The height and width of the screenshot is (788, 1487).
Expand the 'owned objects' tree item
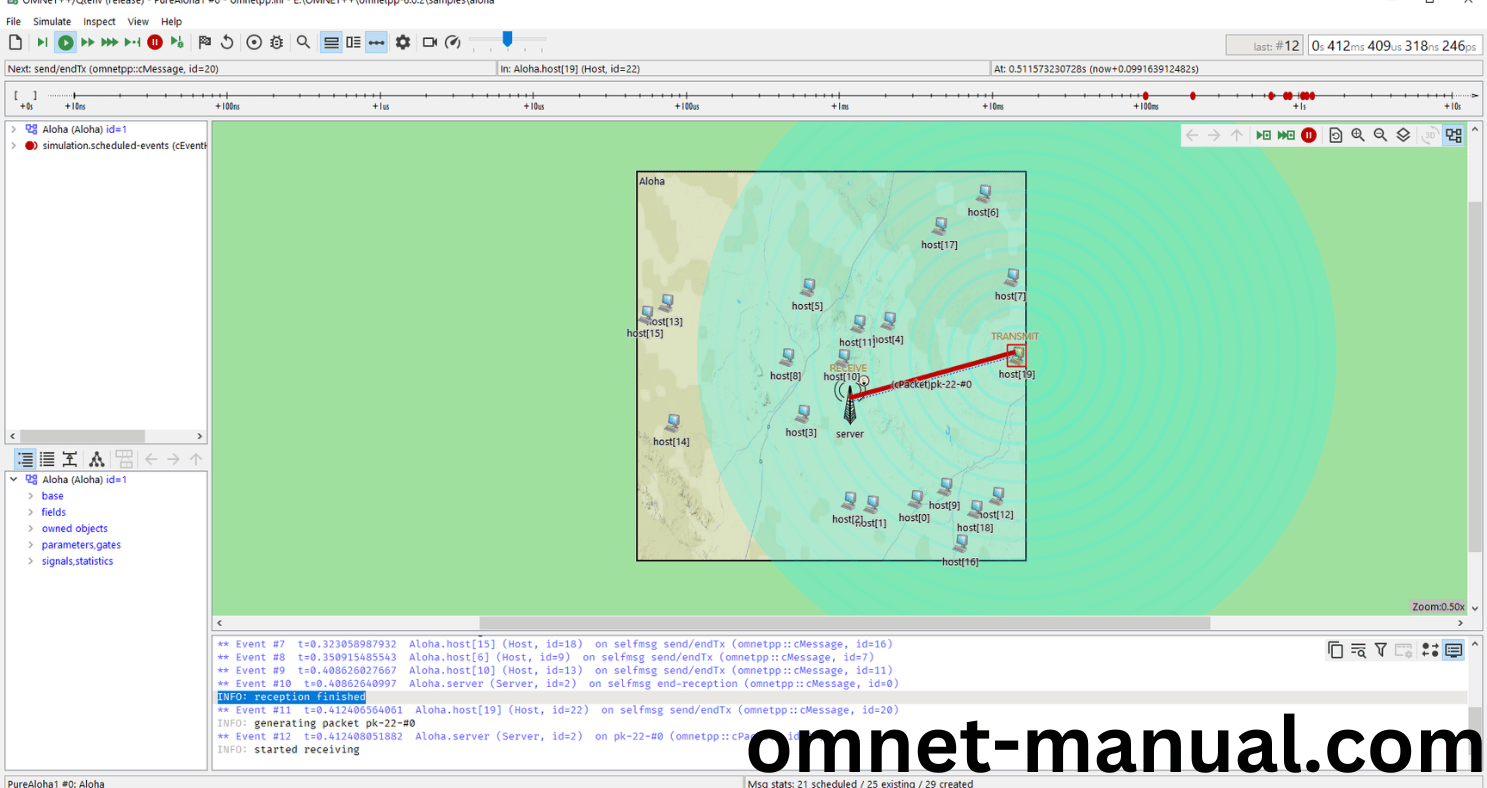(x=30, y=529)
